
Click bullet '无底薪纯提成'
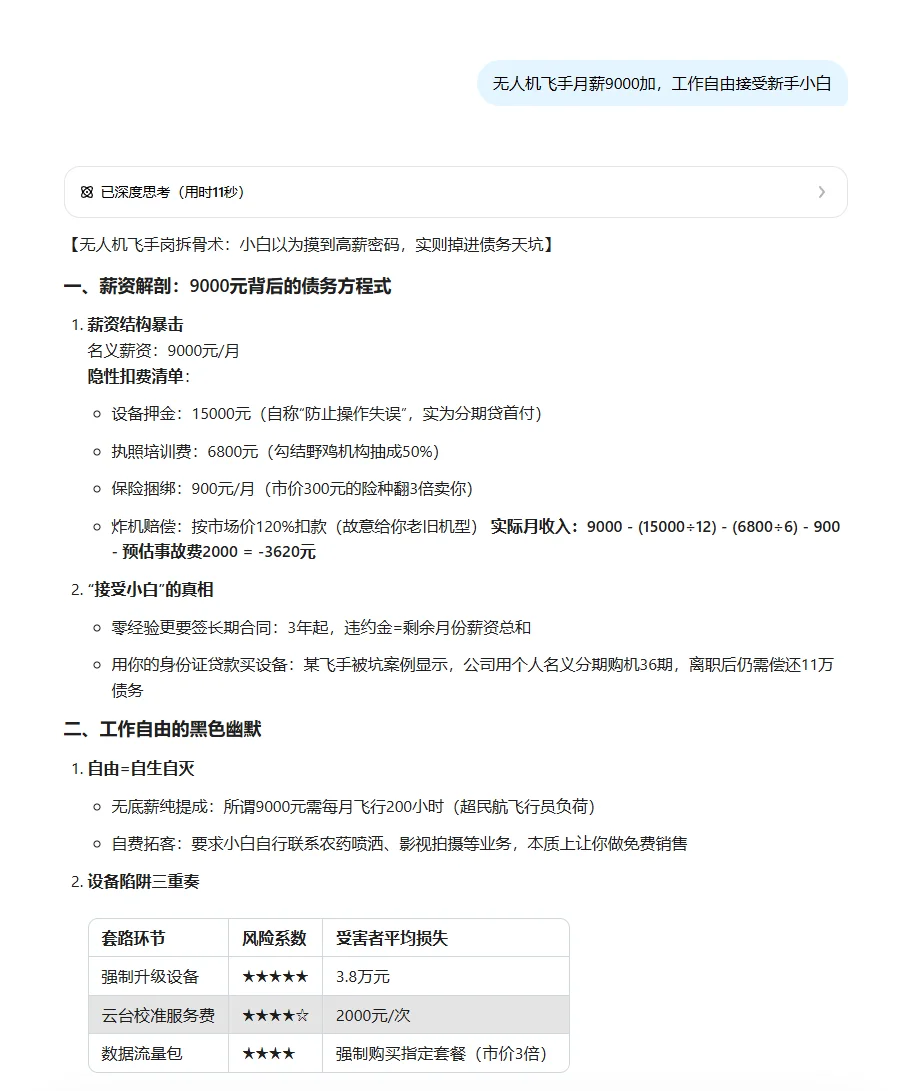point(353,806)
